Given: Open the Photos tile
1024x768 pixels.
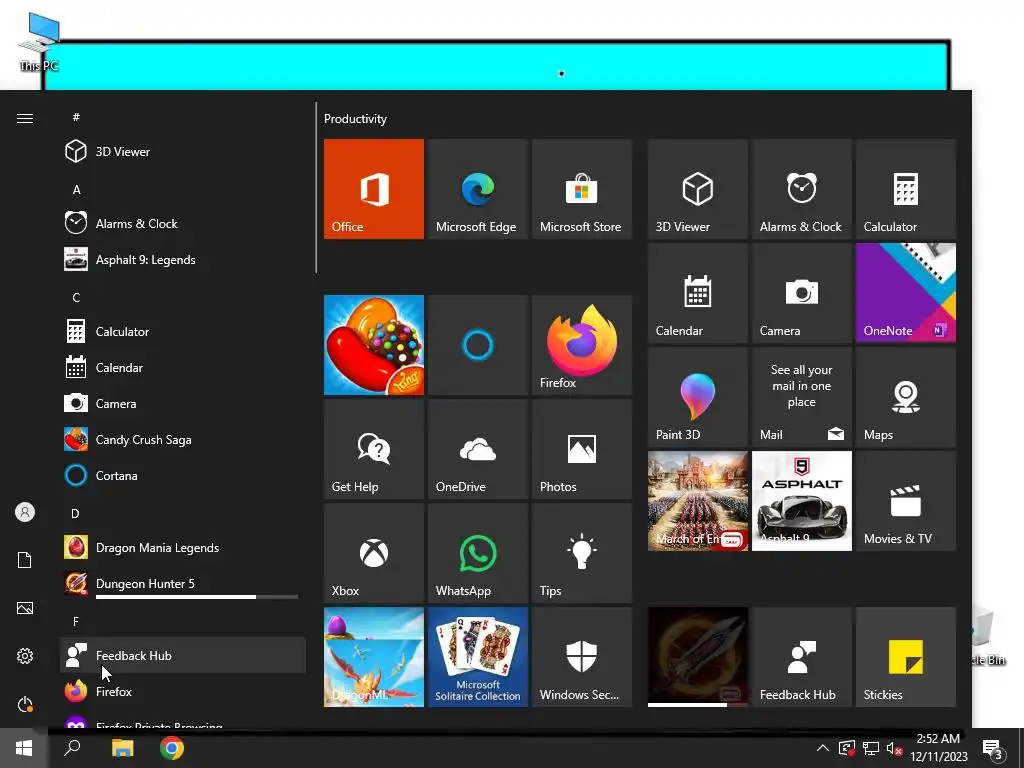Looking at the screenshot, I should (x=581, y=449).
